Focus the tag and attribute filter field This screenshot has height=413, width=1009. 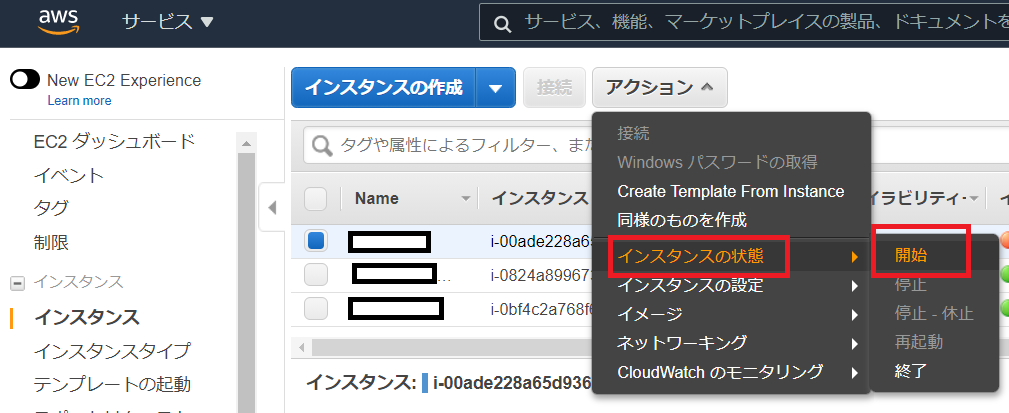[450, 145]
